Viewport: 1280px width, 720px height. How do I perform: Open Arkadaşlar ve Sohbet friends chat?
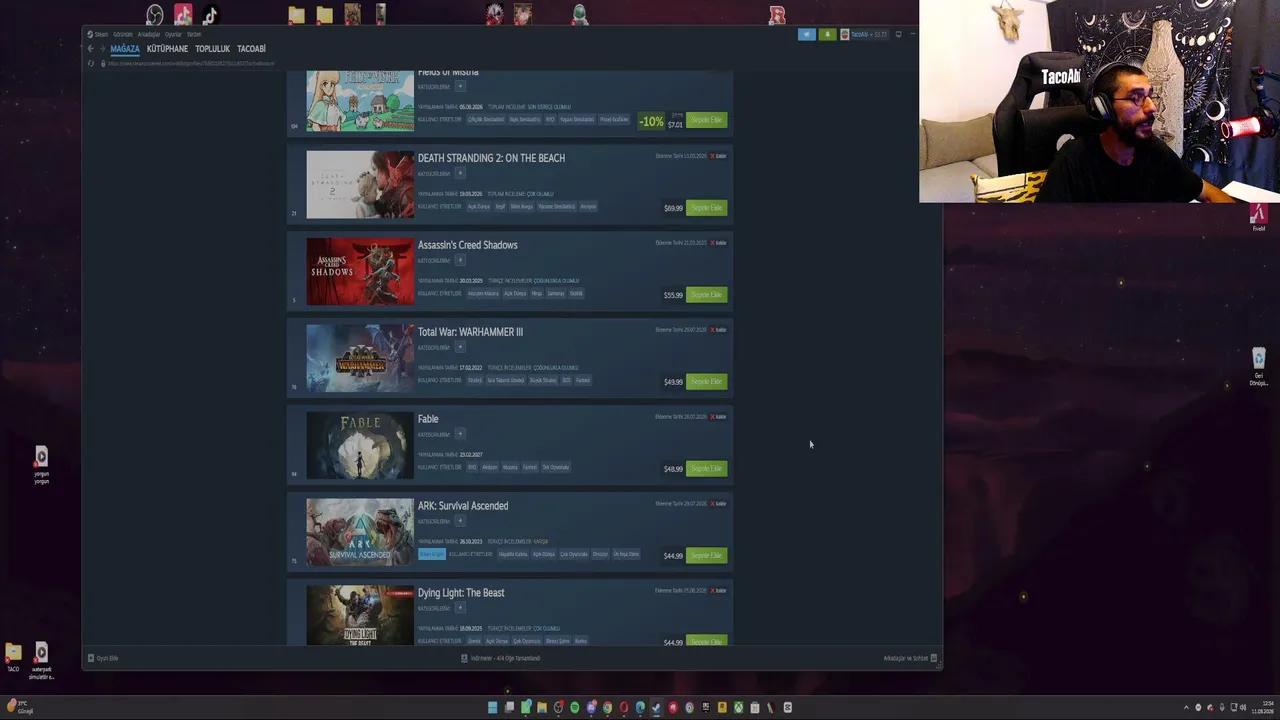[910, 658]
